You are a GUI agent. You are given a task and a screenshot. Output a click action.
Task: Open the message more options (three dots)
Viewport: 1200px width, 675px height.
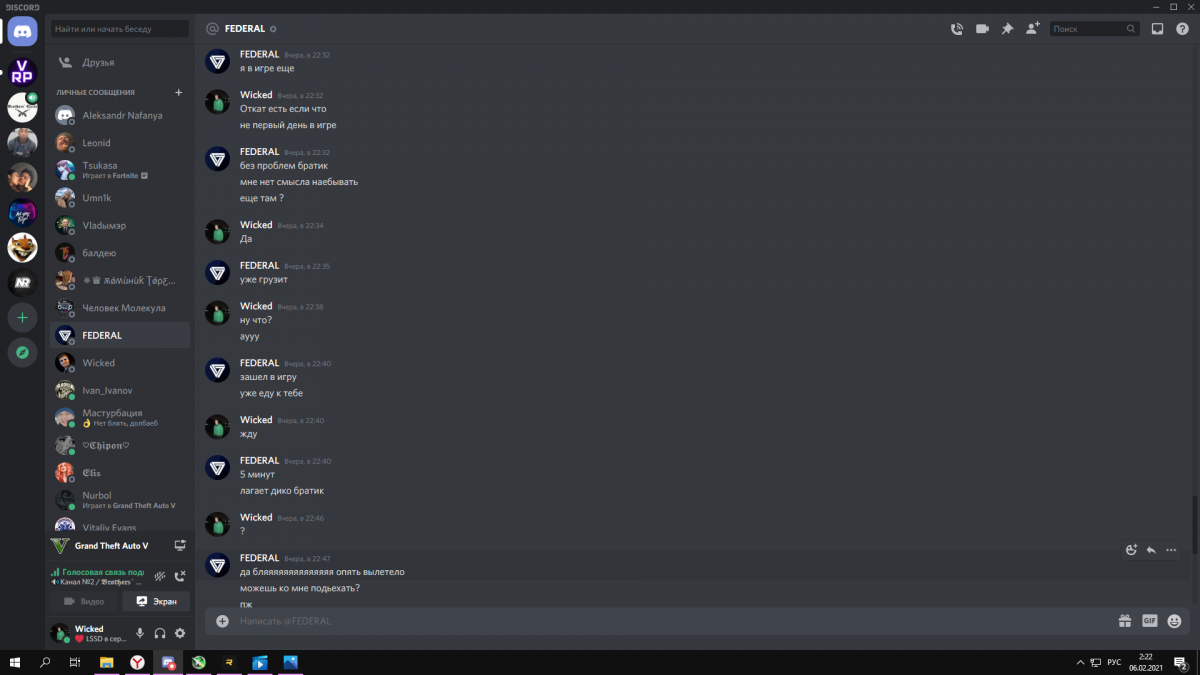[x=1171, y=550]
